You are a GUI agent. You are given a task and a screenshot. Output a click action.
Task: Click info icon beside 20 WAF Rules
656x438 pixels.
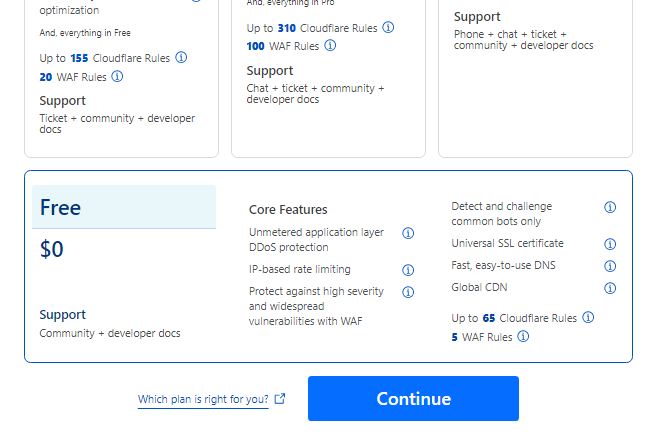coord(118,77)
